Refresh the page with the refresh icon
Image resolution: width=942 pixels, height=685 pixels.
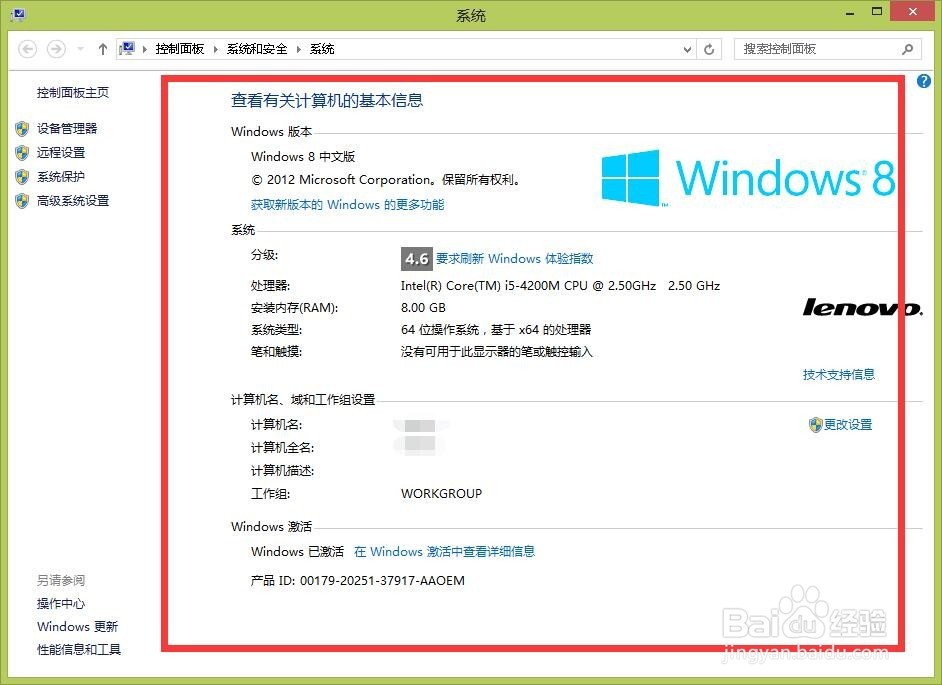tap(709, 49)
